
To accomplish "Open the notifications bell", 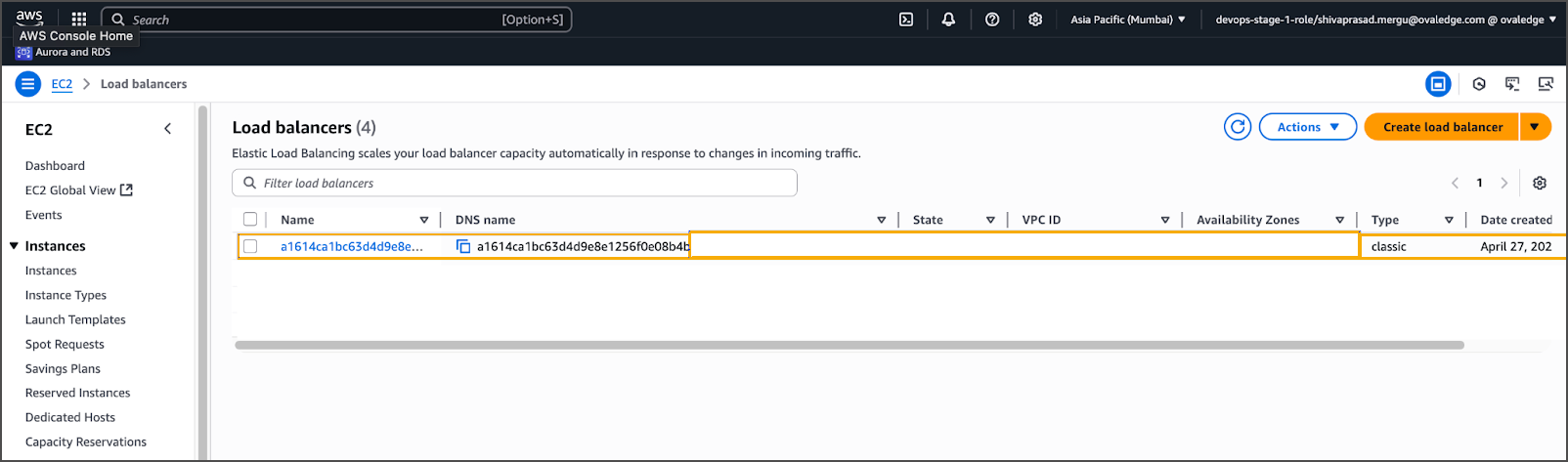I will pos(948,20).
